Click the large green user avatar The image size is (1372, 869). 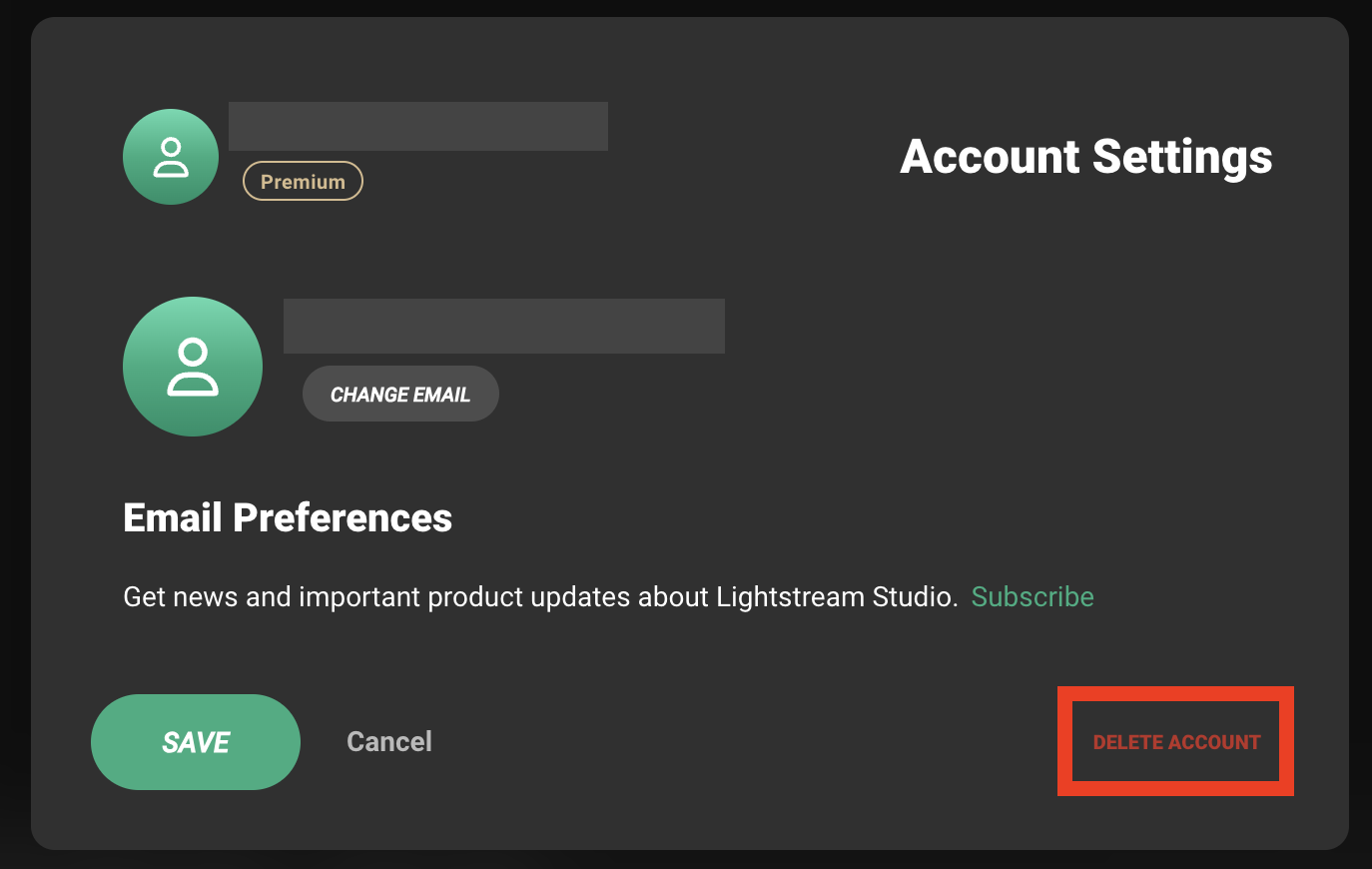tap(193, 367)
